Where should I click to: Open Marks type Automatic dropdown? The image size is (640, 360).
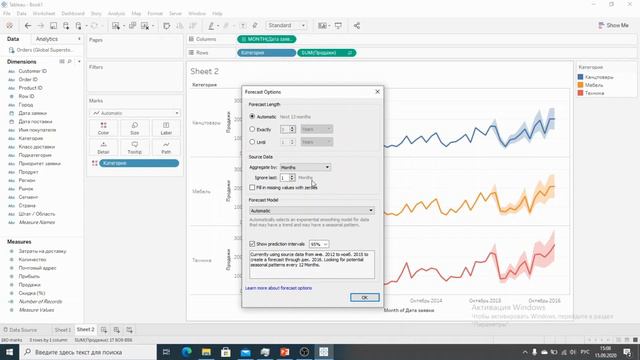tap(135, 113)
